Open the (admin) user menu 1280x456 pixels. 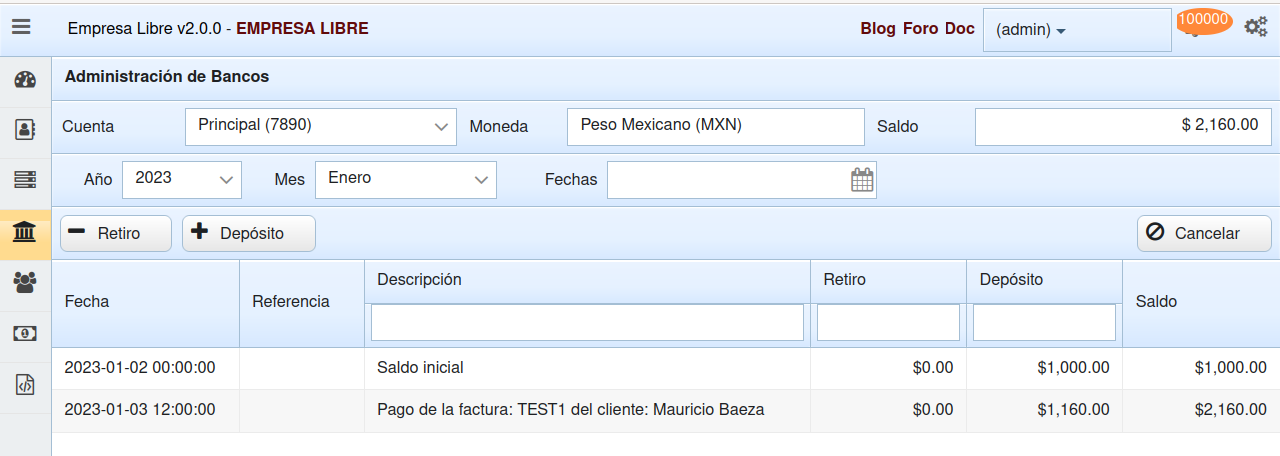pos(1076,30)
